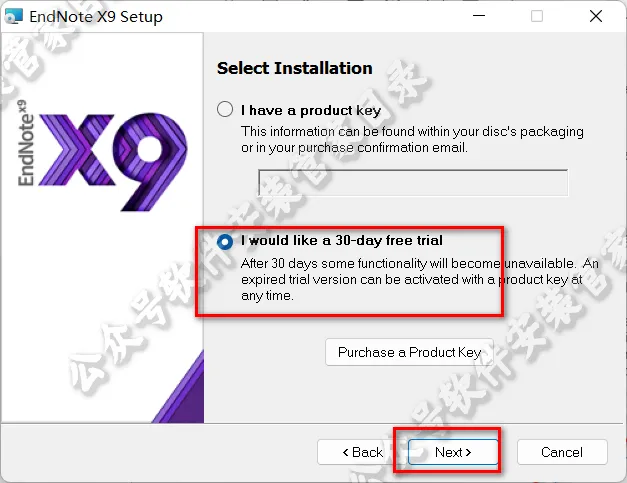
Task: Minimize the EndNote X9 Setup window
Action: click(x=479, y=16)
